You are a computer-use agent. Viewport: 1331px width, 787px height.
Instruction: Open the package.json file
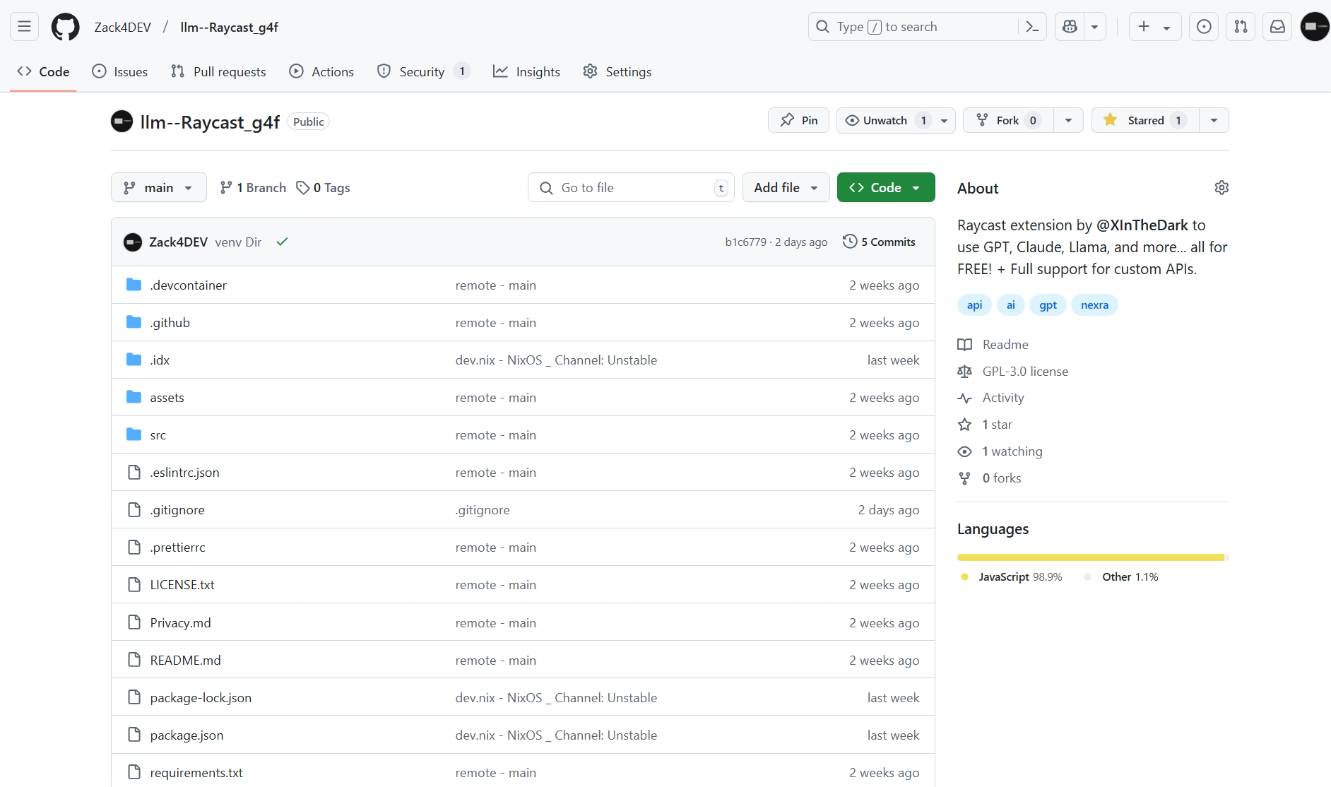tap(187, 735)
